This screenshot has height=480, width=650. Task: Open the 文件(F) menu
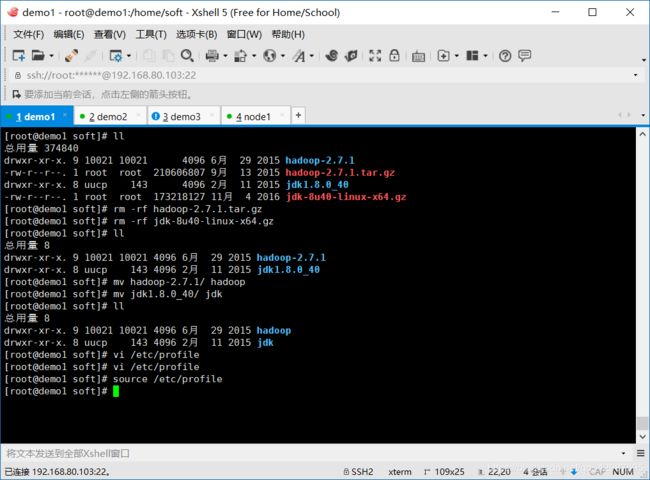[x=29, y=34]
